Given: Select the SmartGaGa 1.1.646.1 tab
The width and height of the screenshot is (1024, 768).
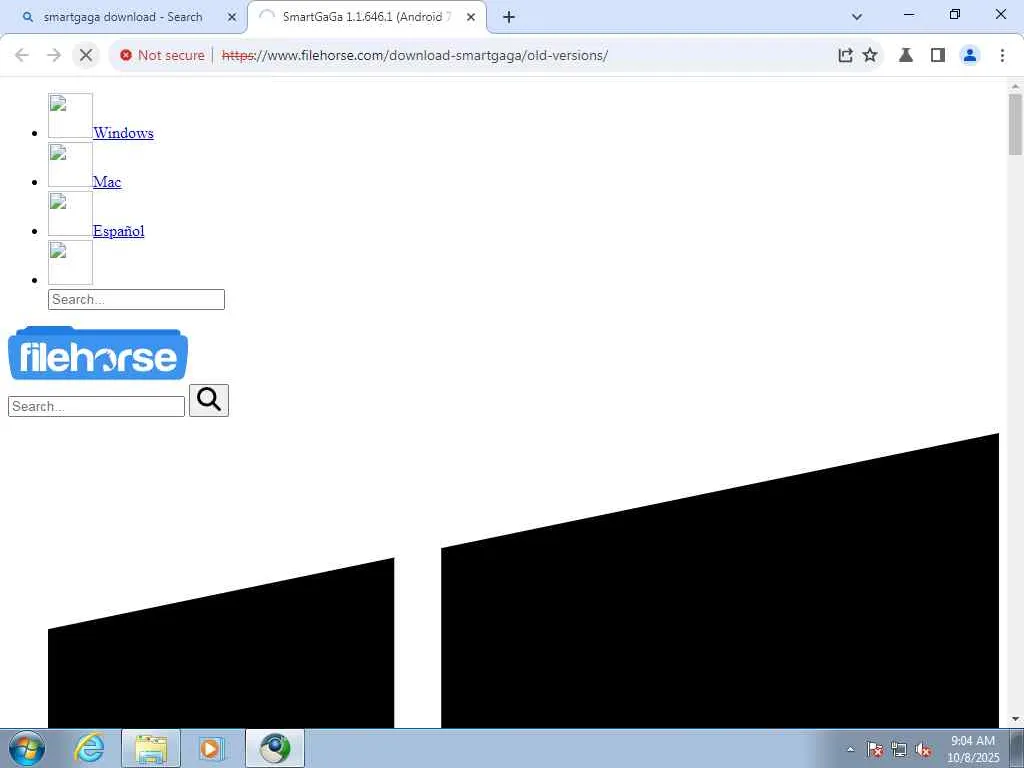Looking at the screenshot, I should (x=366, y=17).
